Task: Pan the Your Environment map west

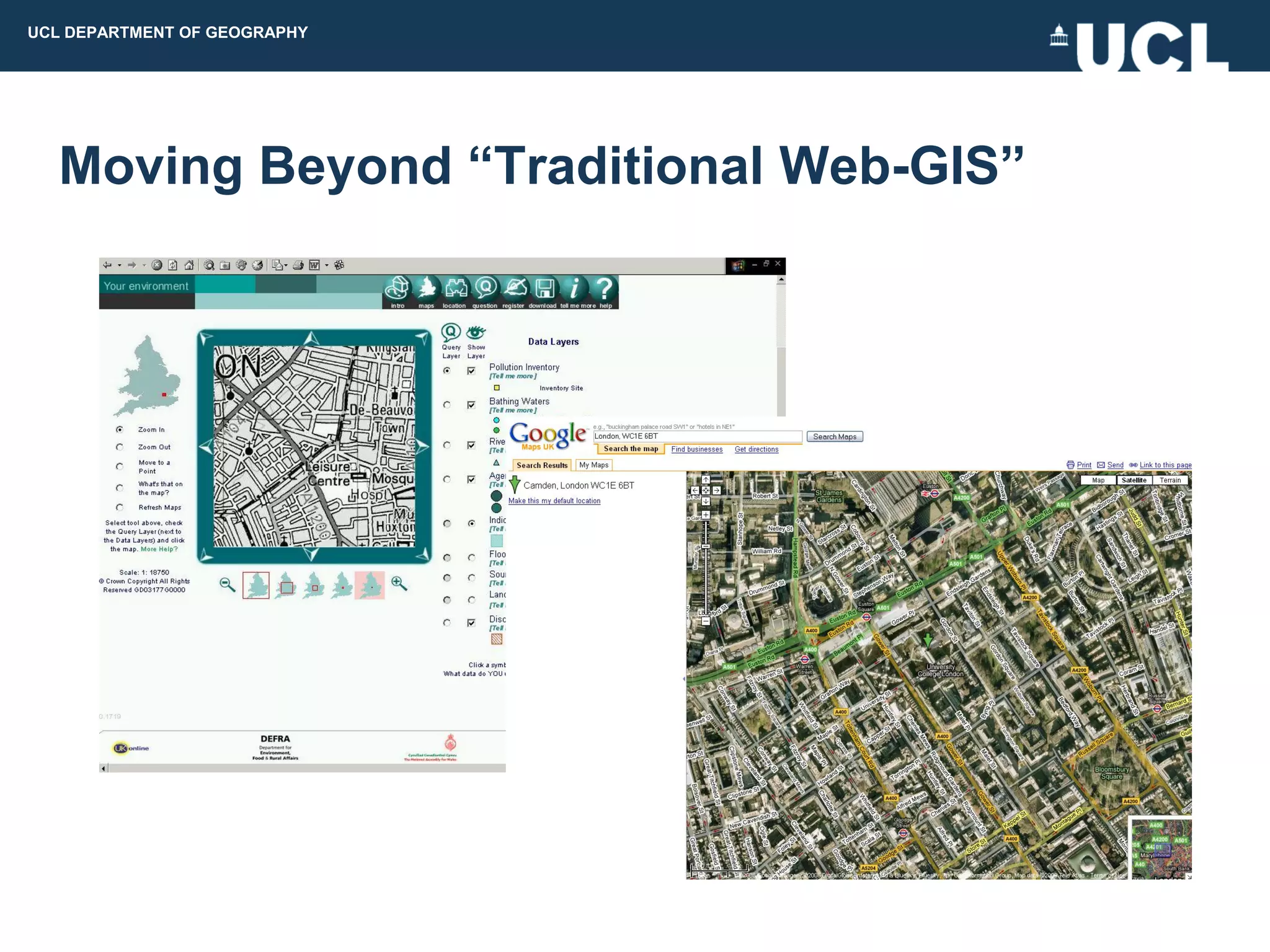Action: click(206, 446)
